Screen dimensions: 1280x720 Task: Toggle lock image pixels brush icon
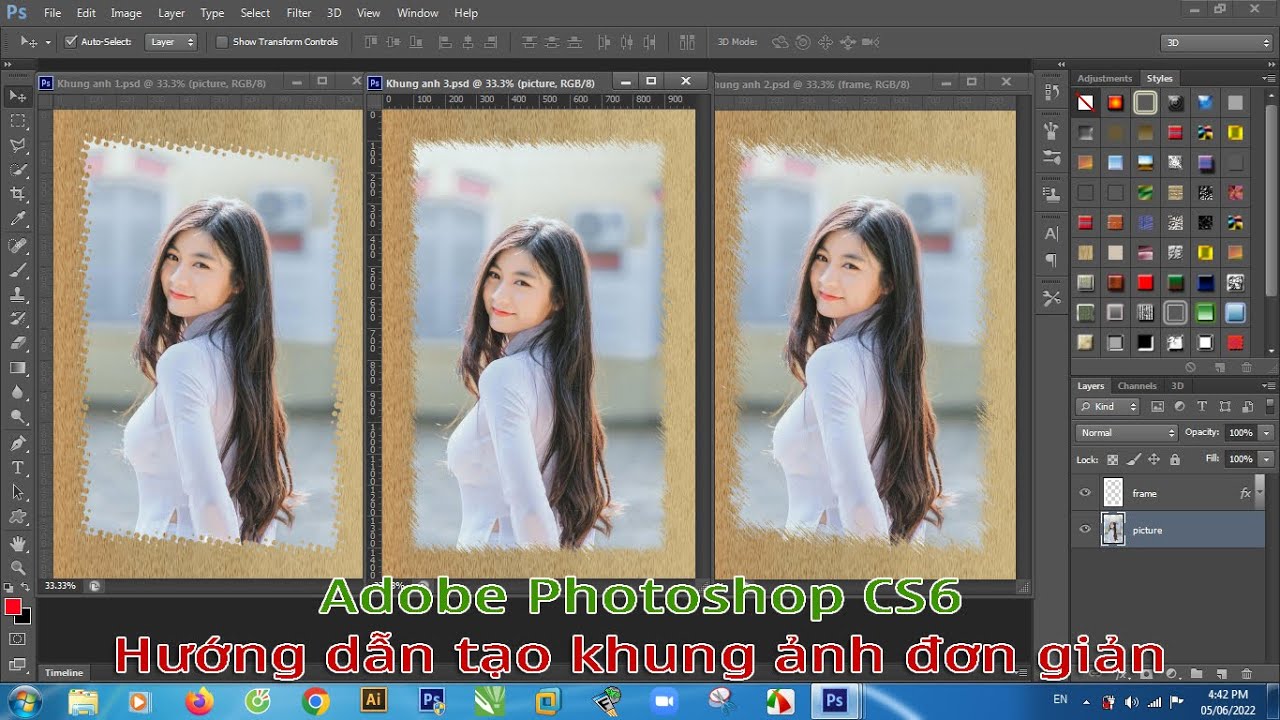pyautogui.click(x=1133, y=460)
